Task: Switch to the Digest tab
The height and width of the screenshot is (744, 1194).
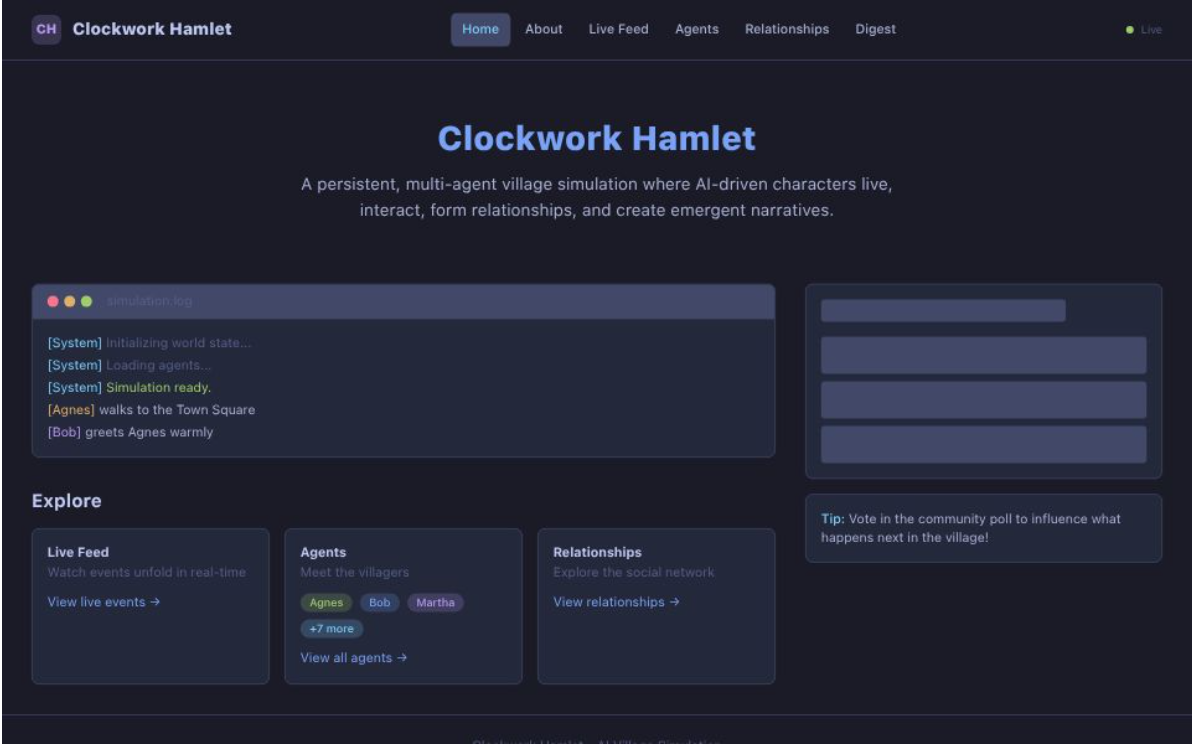Action: (875, 29)
